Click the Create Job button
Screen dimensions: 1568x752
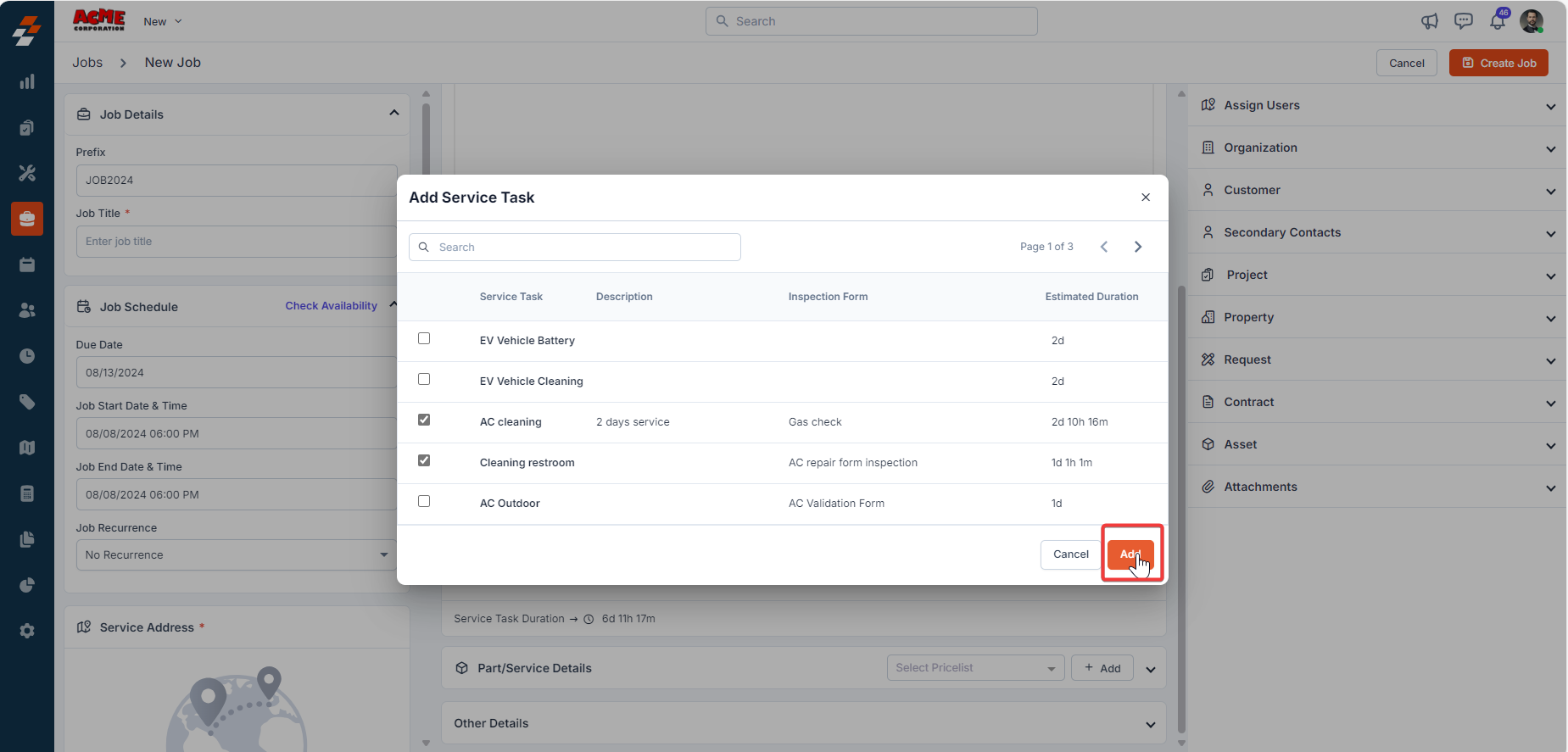pyautogui.click(x=1498, y=63)
